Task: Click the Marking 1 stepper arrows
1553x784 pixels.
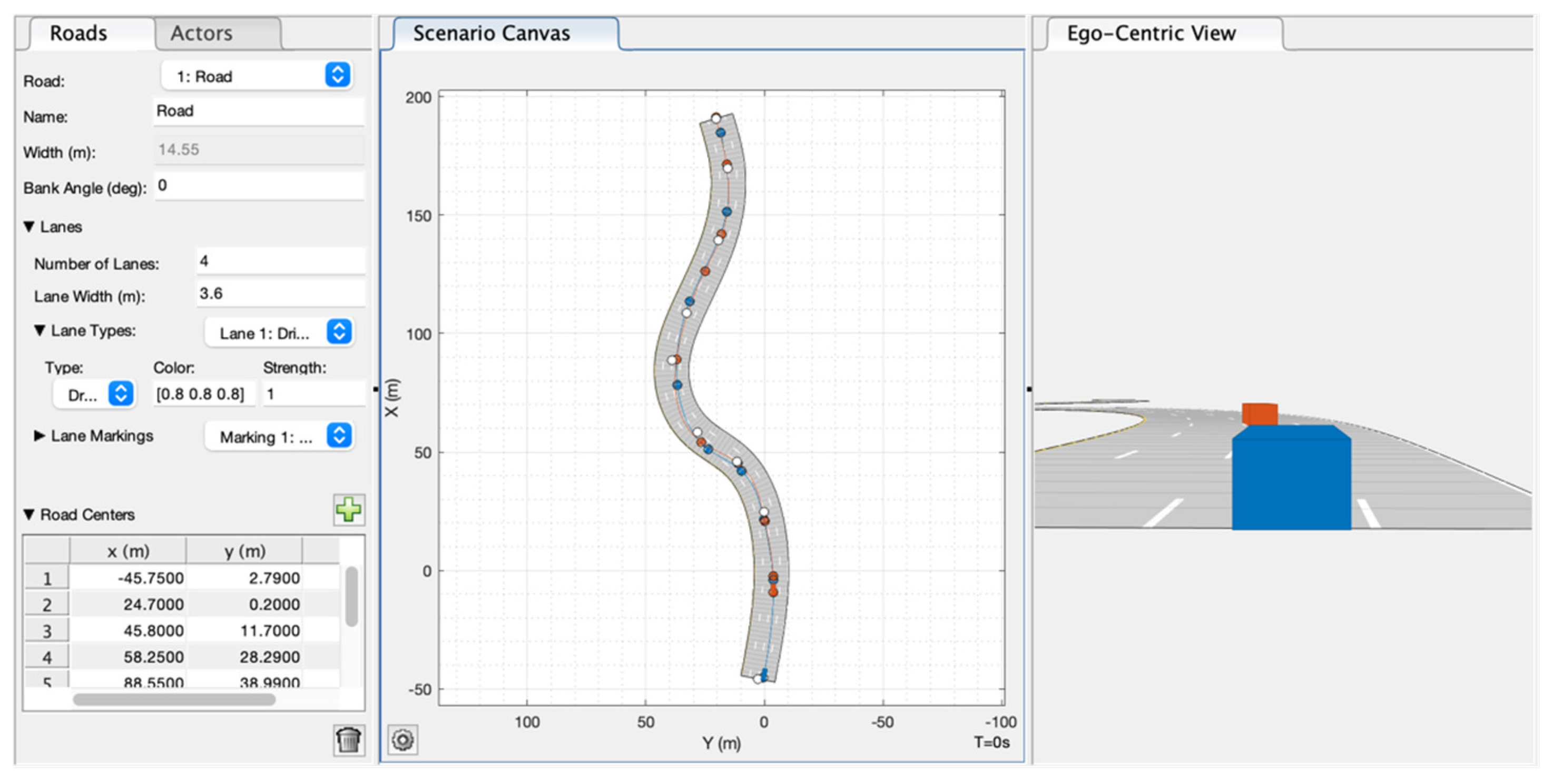Action: (339, 435)
